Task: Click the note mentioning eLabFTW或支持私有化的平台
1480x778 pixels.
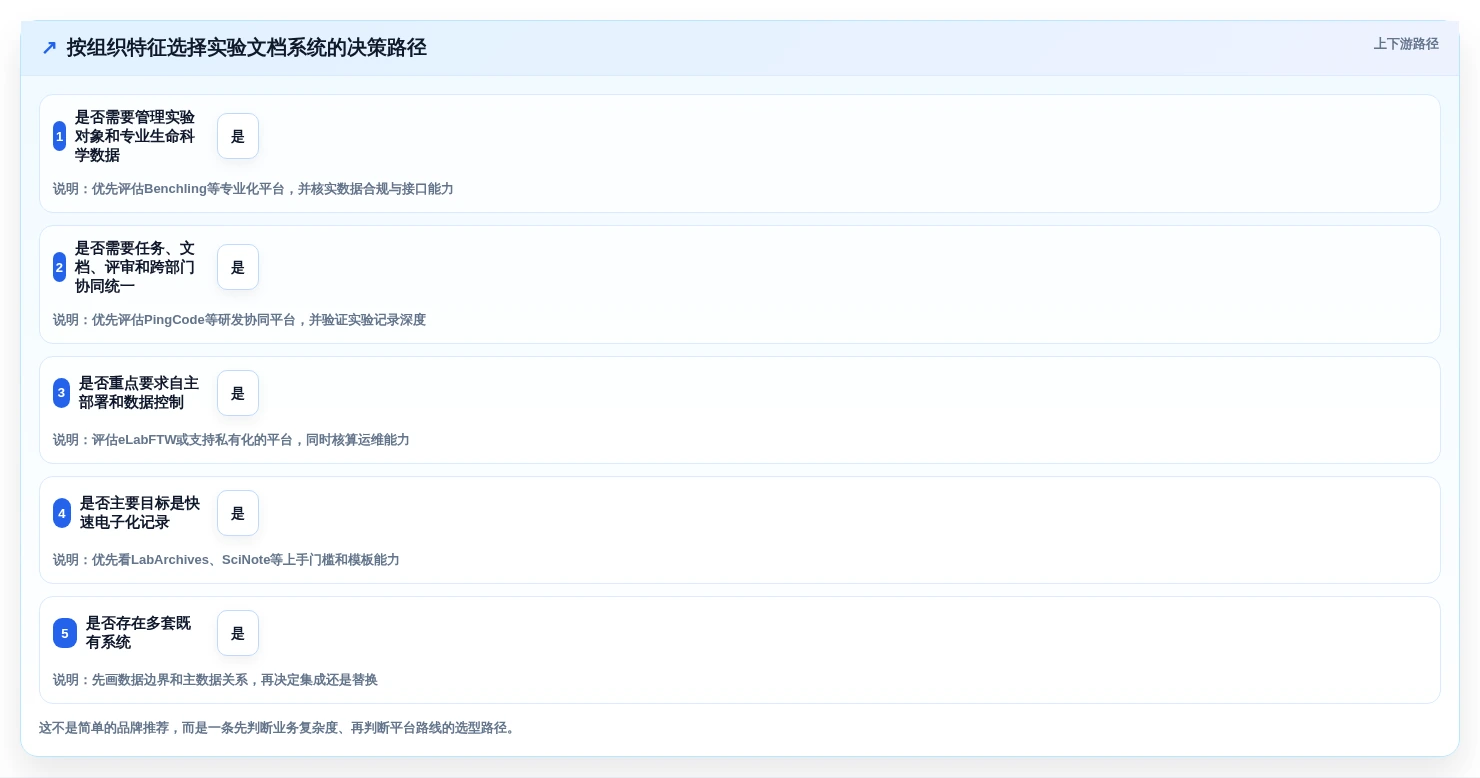Action: (x=231, y=440)
